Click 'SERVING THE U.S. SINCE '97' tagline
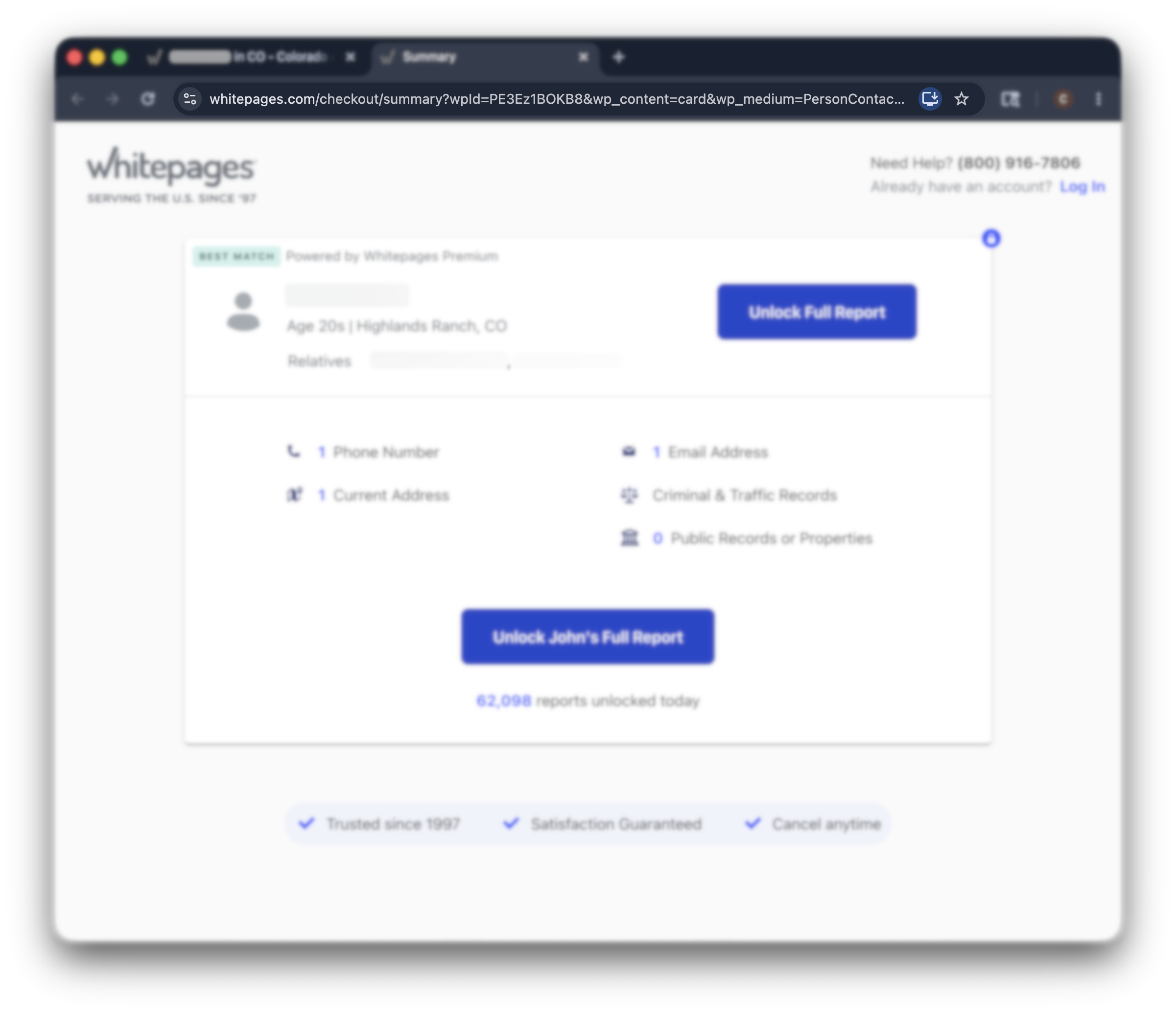The width and height of the screenshot is (1176, 1013). [171, 198]
